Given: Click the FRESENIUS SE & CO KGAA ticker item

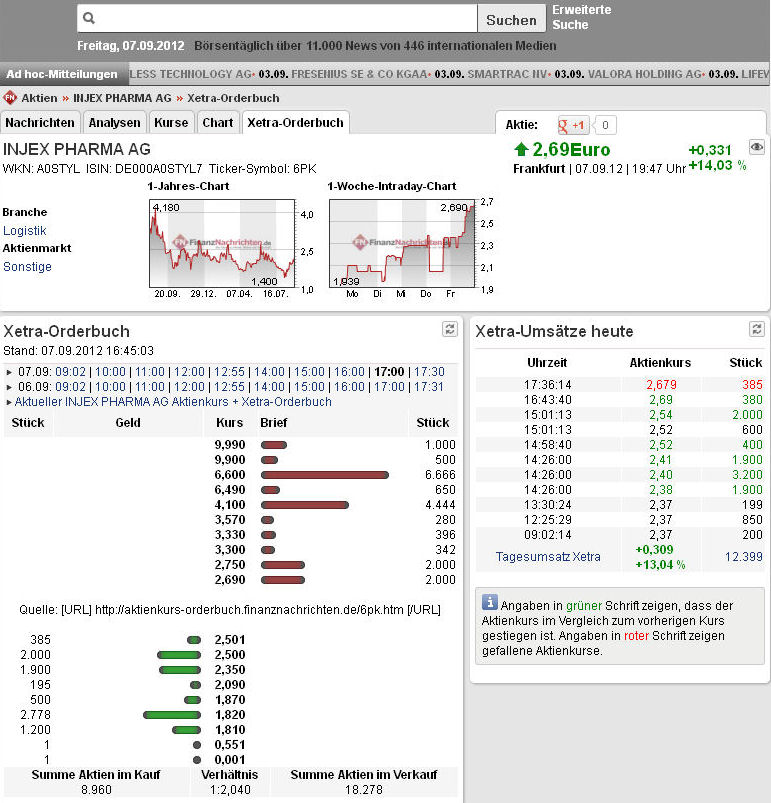Looking at the screenshot, I should 358,74.
